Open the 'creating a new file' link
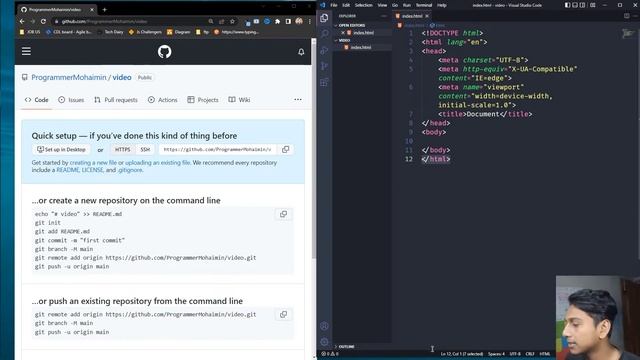This screenshot has width=640, height=360. (x=93, y=162)
